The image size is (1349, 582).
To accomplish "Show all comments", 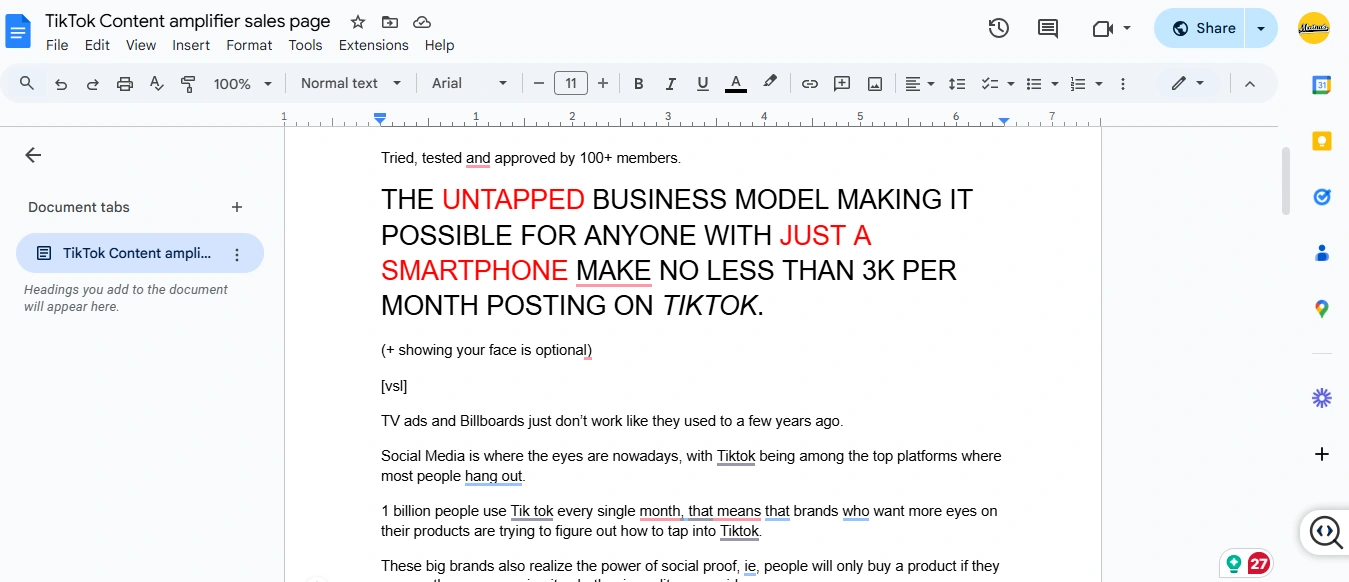I will (1048, 28).
